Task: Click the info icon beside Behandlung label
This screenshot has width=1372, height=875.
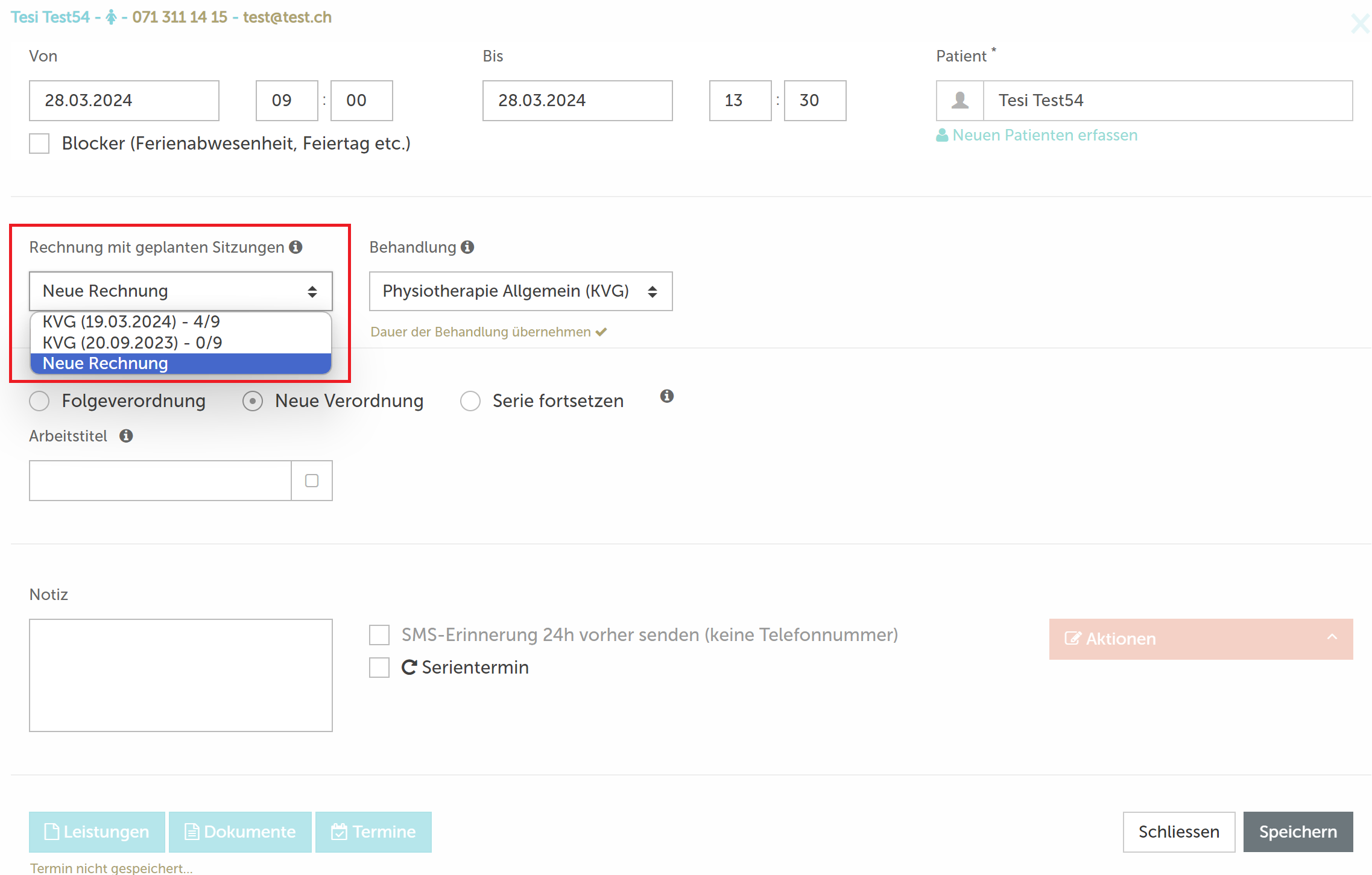Action: tap(467, 247)
